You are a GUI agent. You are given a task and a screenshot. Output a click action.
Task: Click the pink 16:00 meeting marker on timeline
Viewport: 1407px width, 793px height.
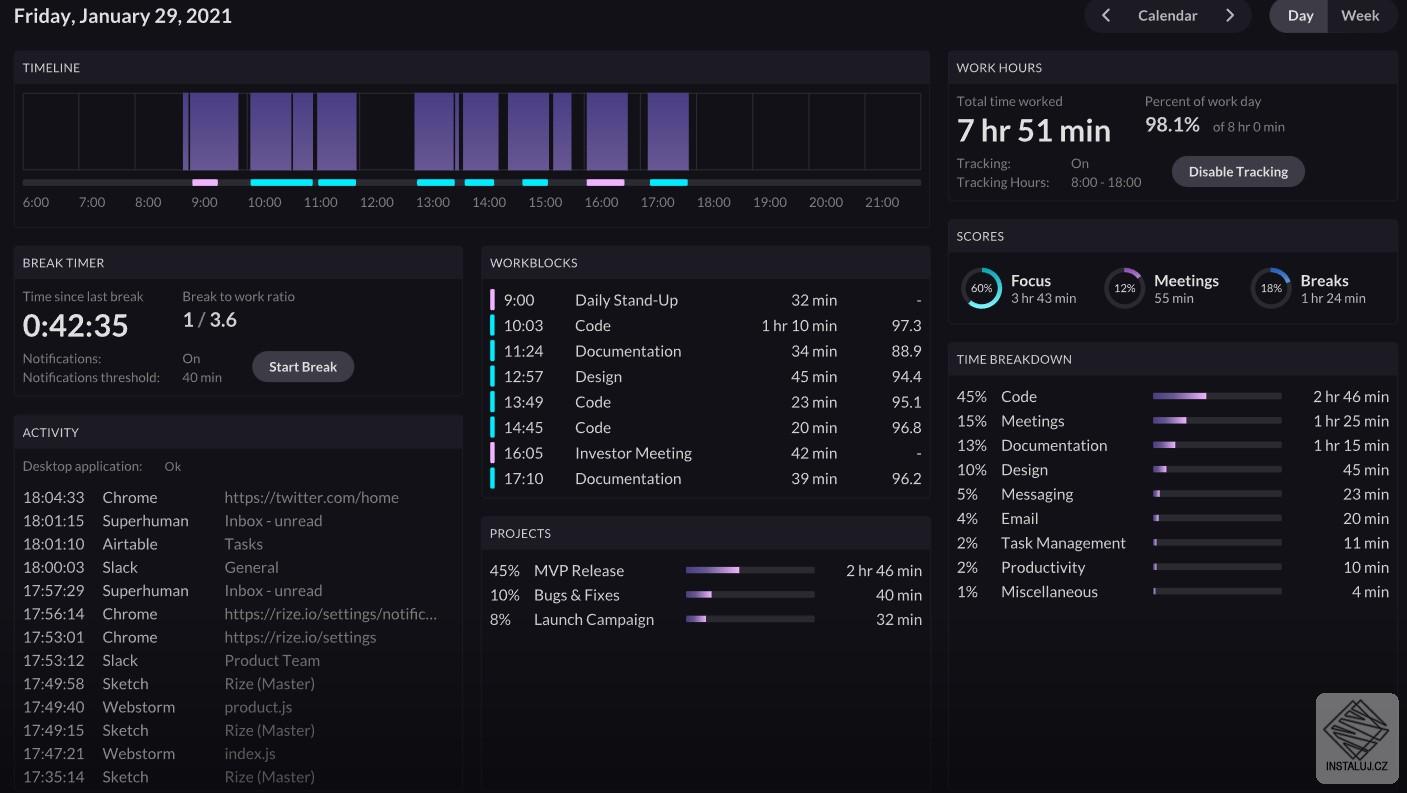(x=605, y=183)
